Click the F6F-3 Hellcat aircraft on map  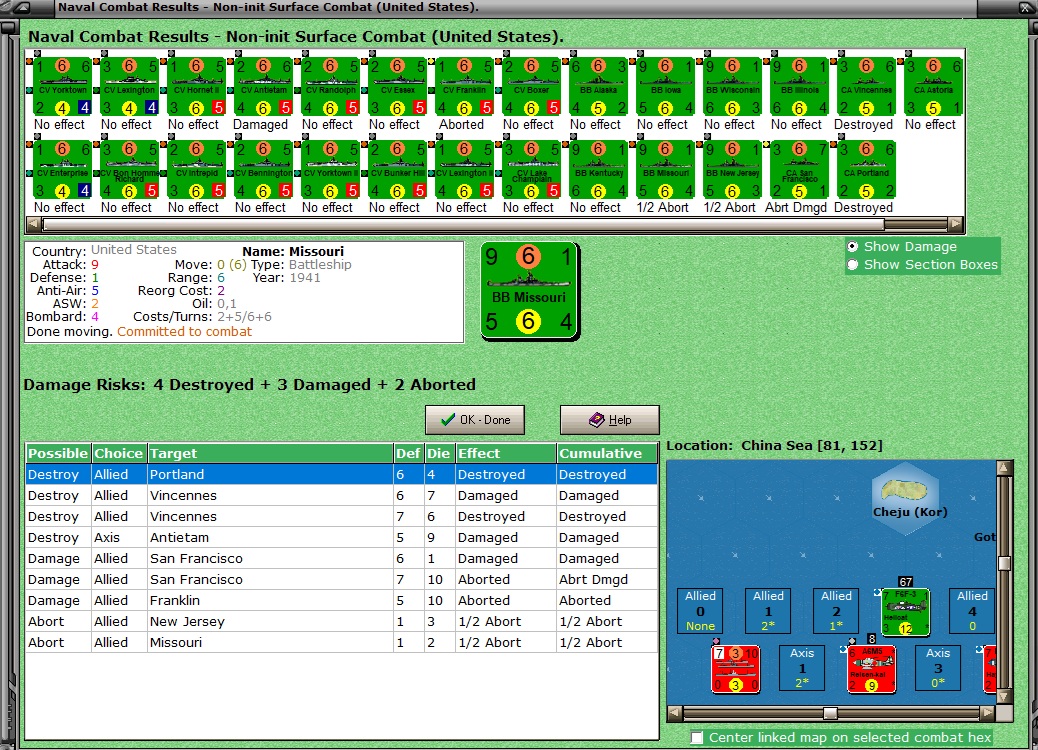click(x=905, y=611)
